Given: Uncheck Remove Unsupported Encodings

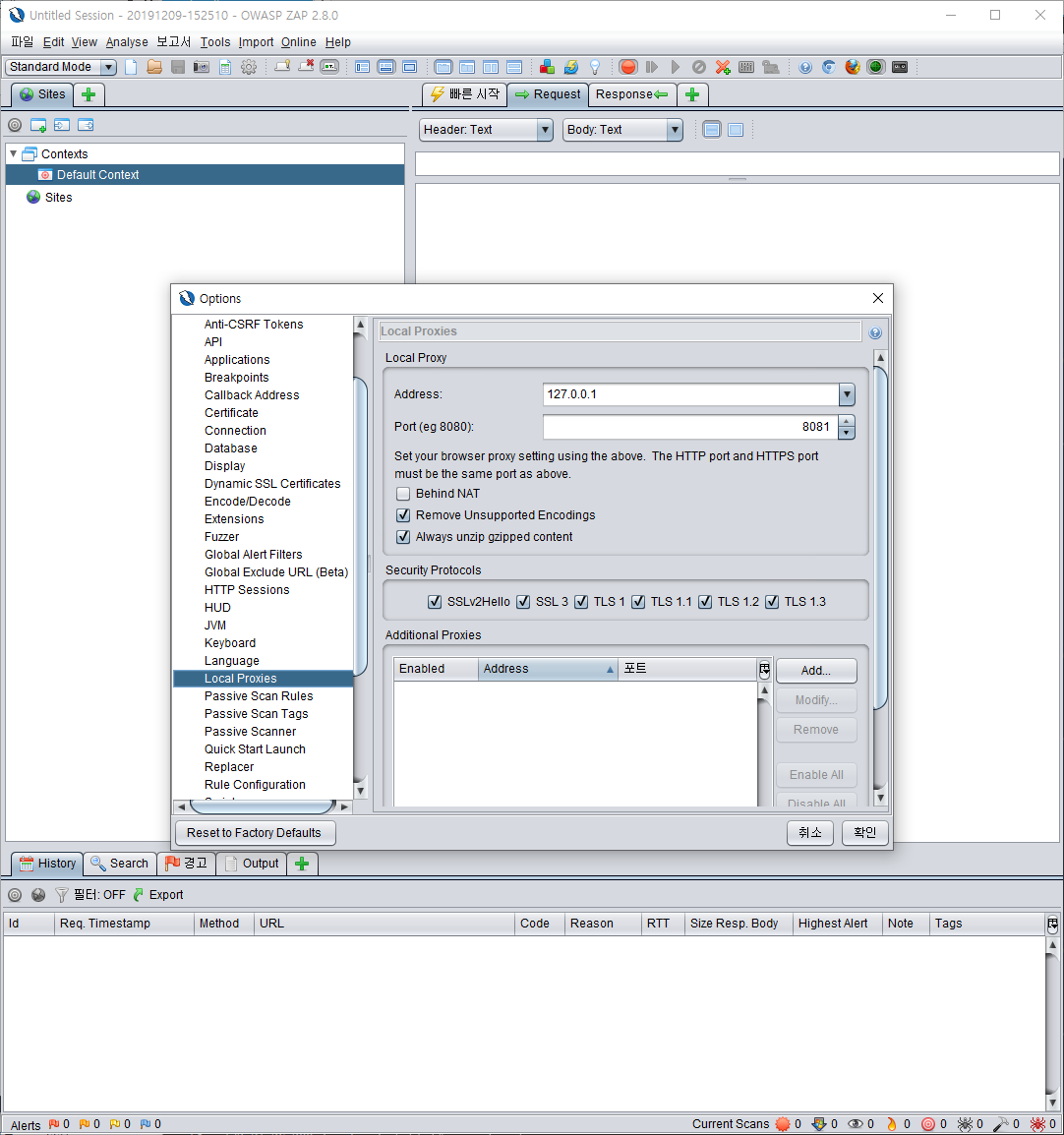Looking at the screenshot, I should 403,516.
